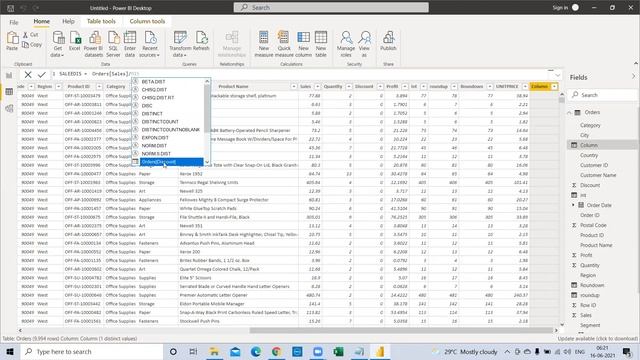The image size is (640, 360).
Task: Select Orders[Discount] in the autocomplete list
Action: point(167,162)
